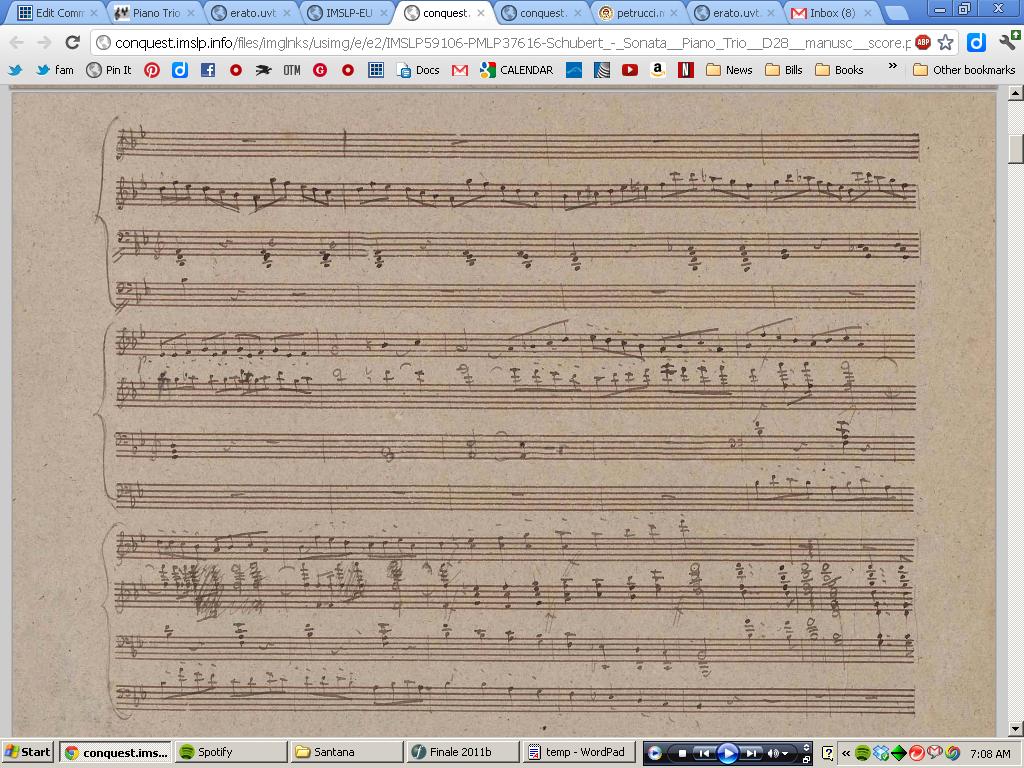Open the AdBlock Plus extension icon
This screenshot has height=768, width=1024.
pyautogui.click(x=923, y=43)
